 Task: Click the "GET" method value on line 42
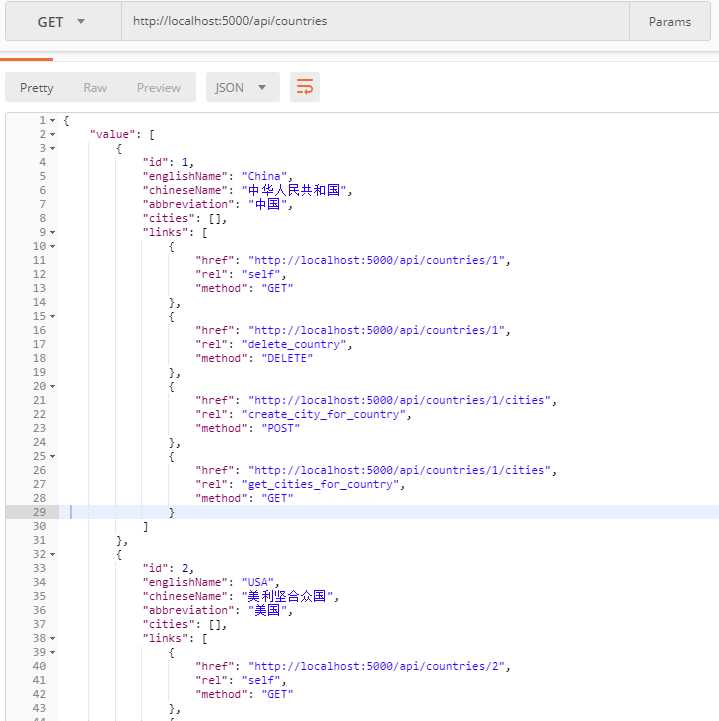pyautogui.click(x=277, y=694)
